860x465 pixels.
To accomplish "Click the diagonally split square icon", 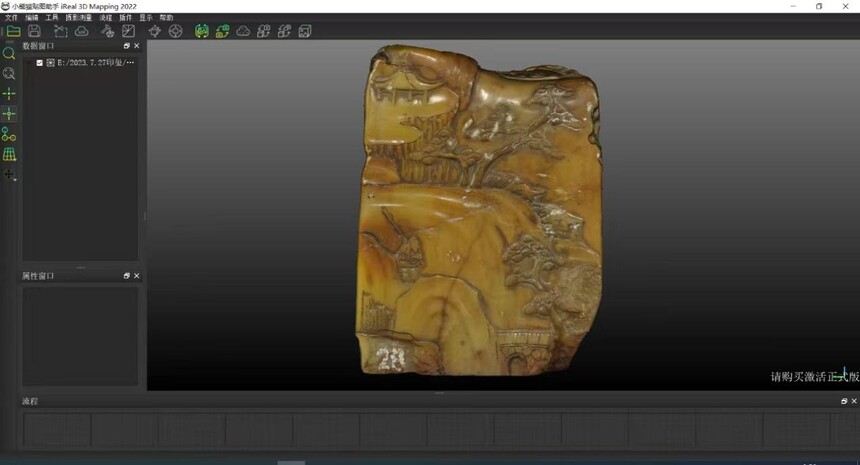I will (128, 31).
